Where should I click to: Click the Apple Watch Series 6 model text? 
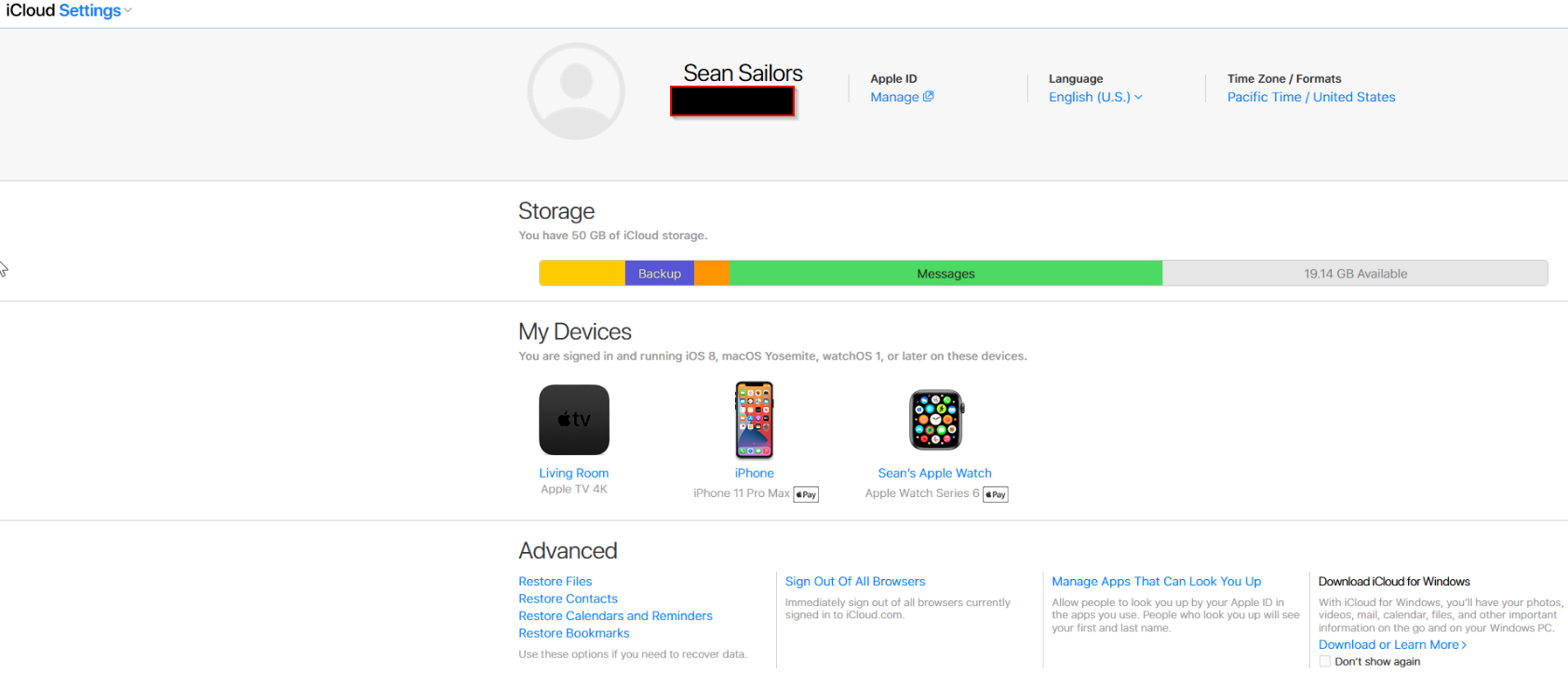pos(922,493)
